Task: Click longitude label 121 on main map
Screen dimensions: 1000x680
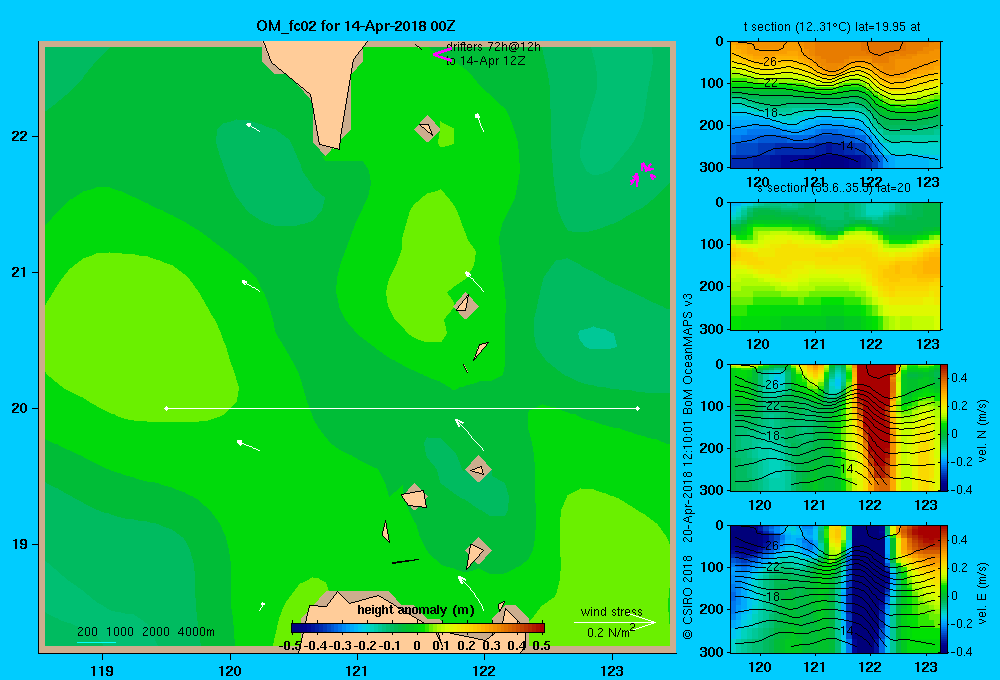Action: [357, 670]
